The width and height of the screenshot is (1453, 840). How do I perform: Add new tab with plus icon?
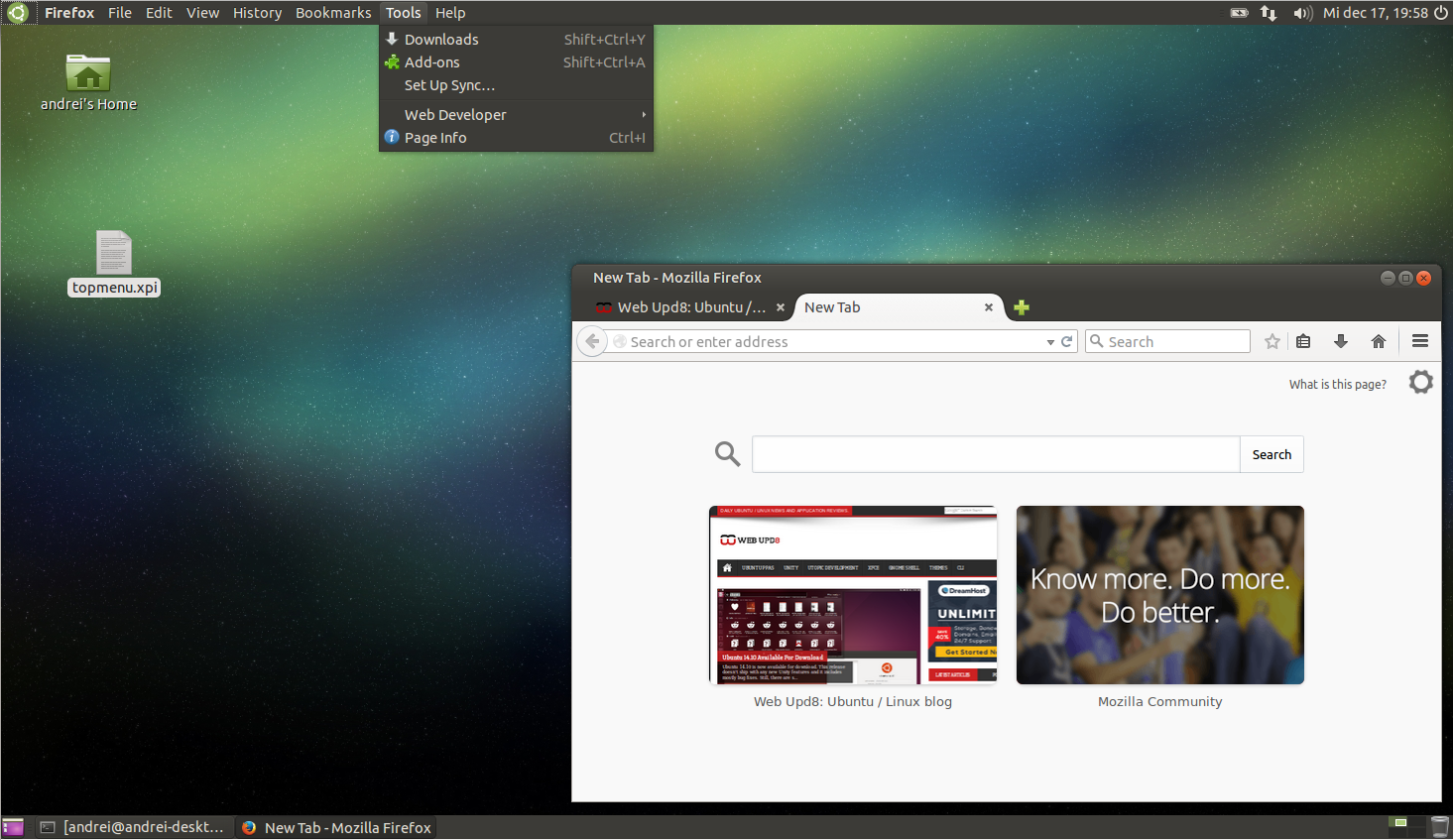1022,307
